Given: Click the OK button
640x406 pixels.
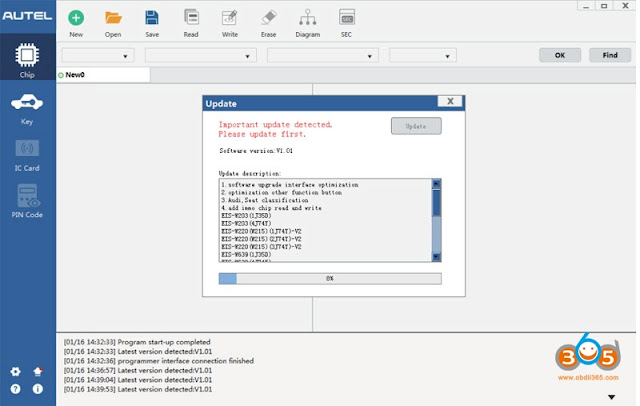Looking at the screenshot, I should (x=560, y=55).
